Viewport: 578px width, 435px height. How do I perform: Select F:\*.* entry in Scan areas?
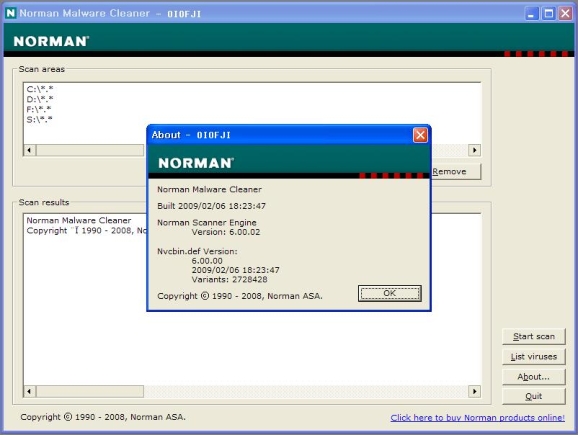(x=39, y=109)
